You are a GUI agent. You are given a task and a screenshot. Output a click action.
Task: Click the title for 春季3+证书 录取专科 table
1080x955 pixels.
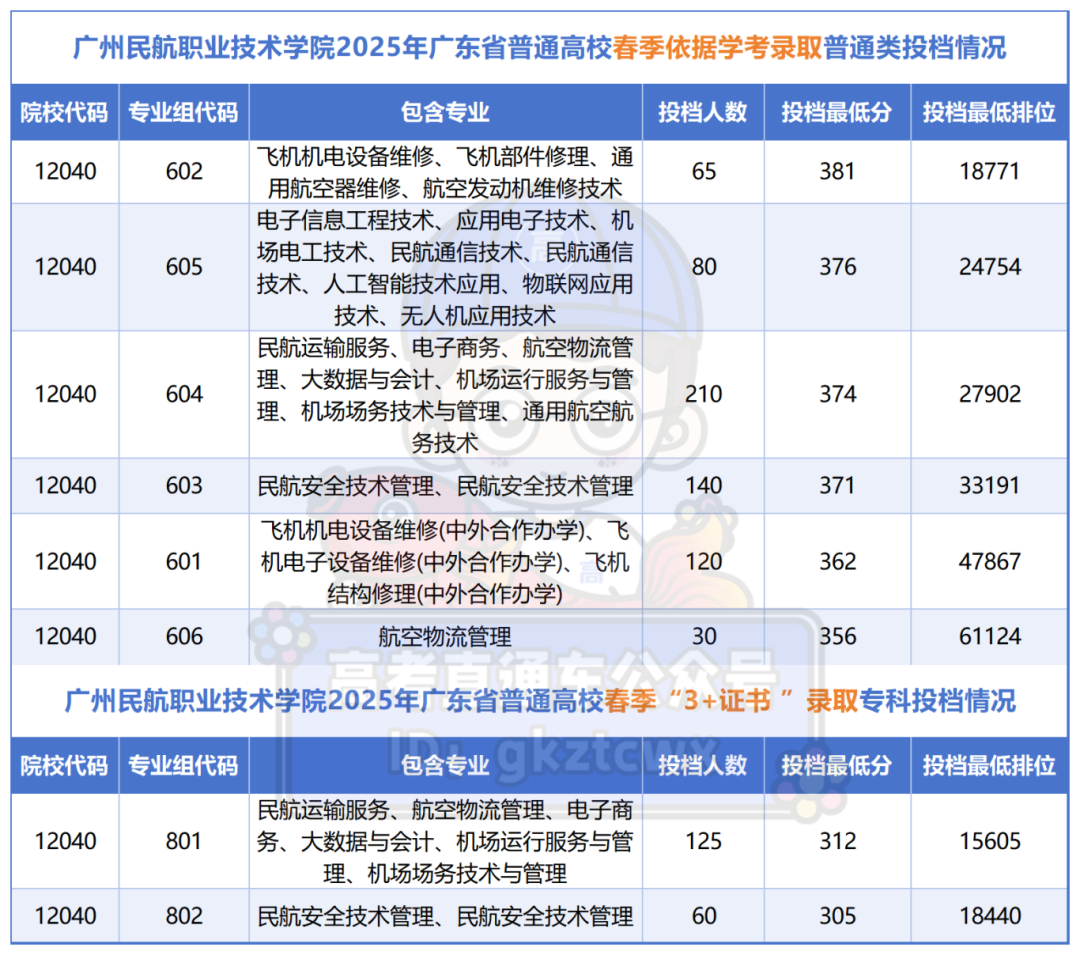click(x=540, y=702)
